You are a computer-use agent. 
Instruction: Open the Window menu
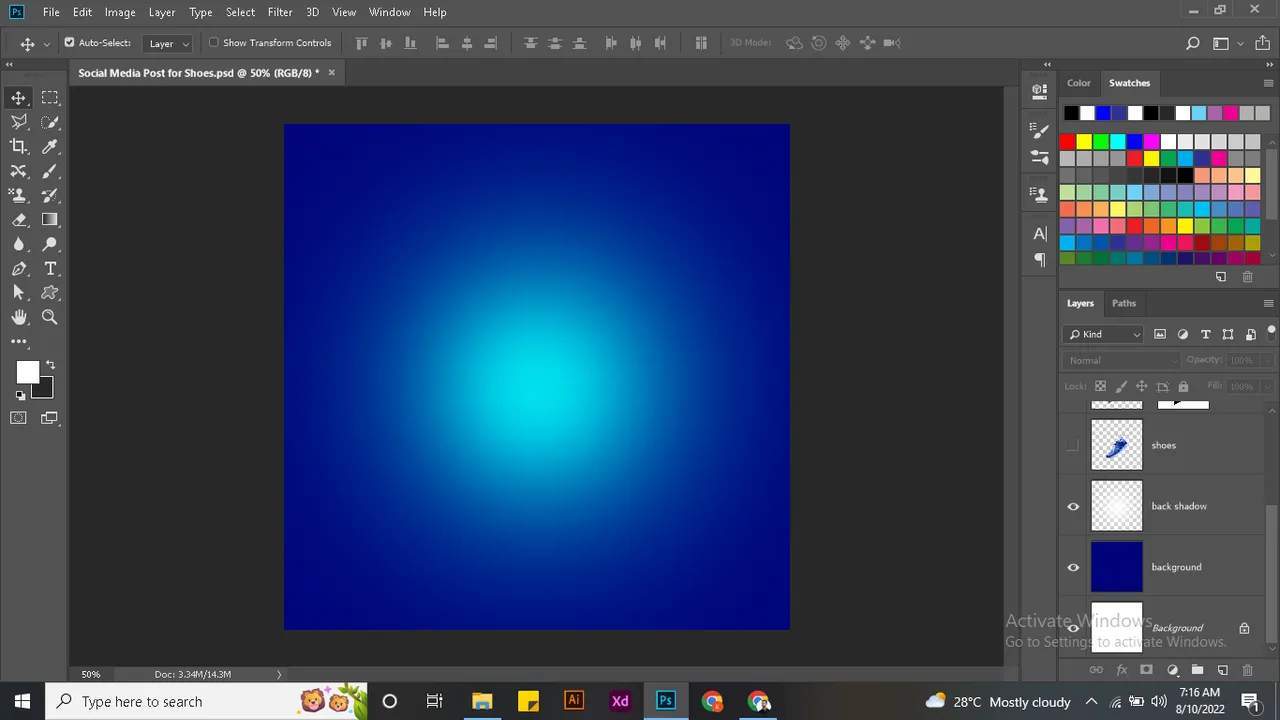click(390, 12)
